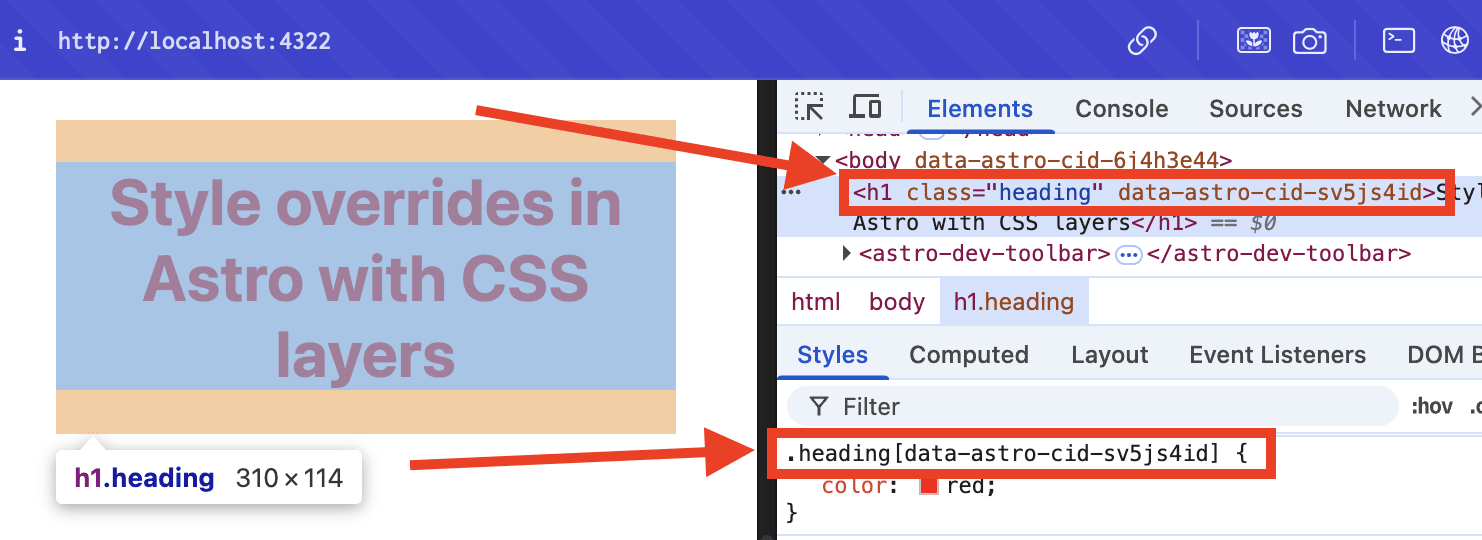The width and height of the screenshot is (1482, 540).
Task: Toggle the device toolbar icon
Action: 865,107
